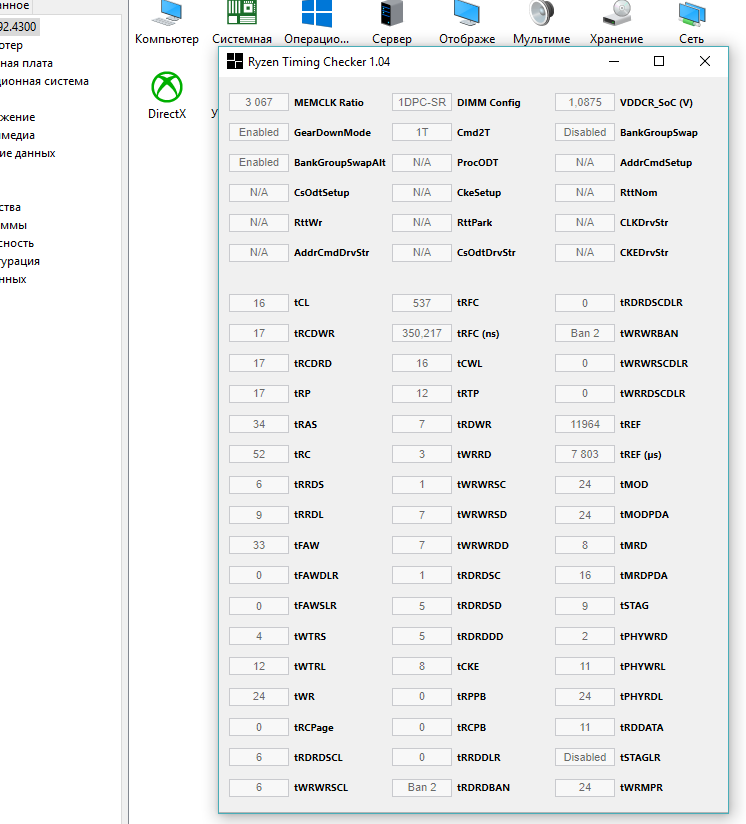Open the Сеть network icon
The height and width of the screenshot is (824, 746).
[x=691, y=21]
